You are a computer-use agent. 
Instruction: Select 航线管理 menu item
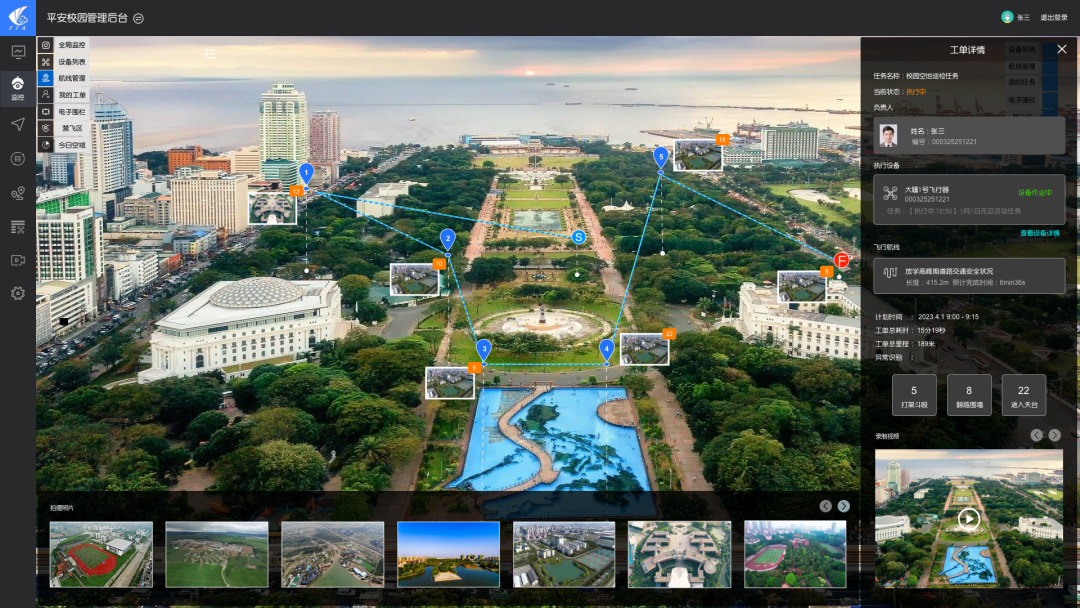71,78
